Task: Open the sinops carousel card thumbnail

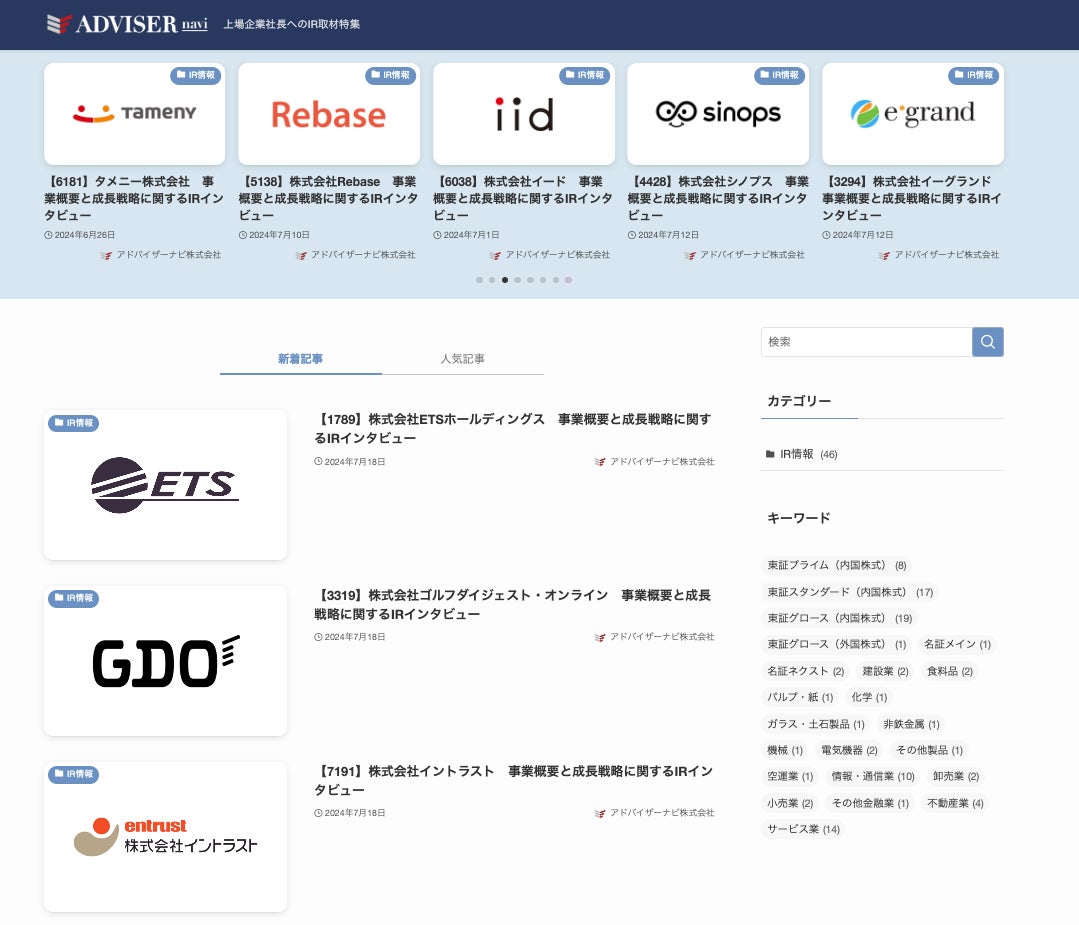Action: [718, 114]
